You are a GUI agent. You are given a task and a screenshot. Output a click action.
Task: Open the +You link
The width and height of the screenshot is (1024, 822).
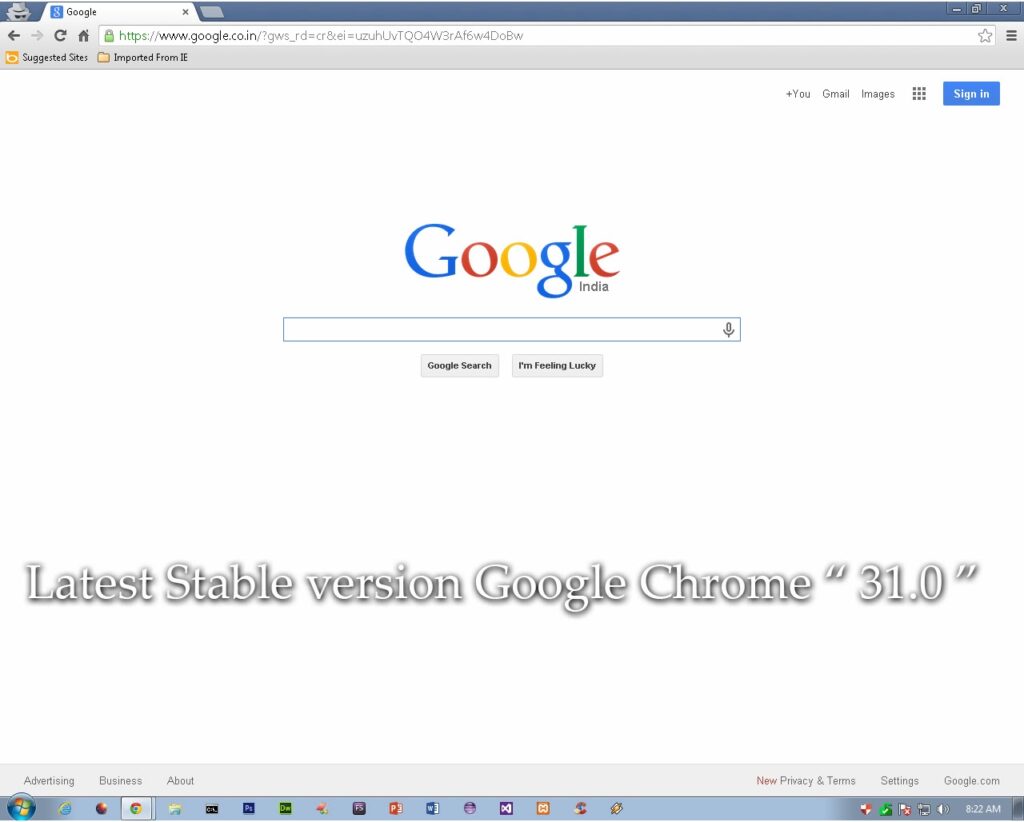797,94
